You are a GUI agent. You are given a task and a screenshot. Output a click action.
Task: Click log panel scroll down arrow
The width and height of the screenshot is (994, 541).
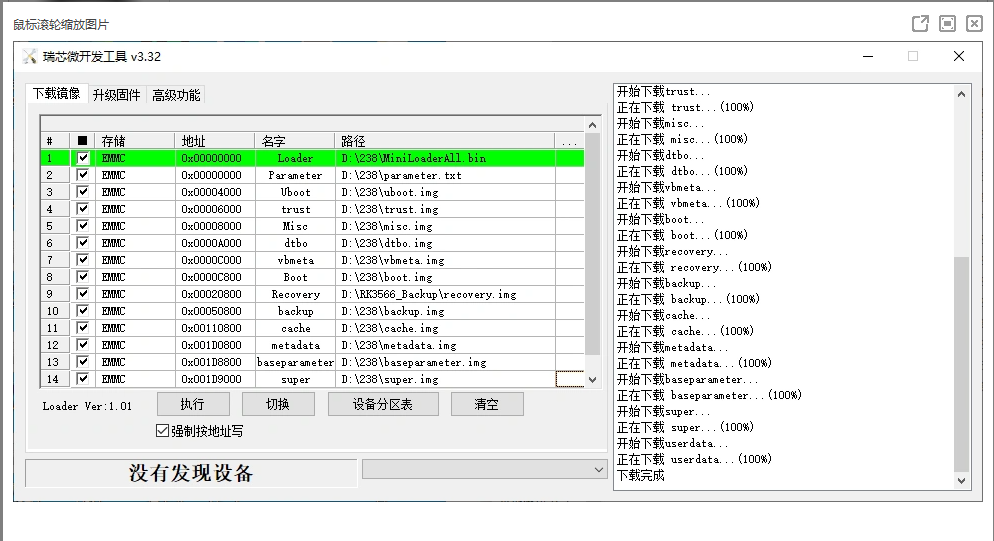pos(961,481)
